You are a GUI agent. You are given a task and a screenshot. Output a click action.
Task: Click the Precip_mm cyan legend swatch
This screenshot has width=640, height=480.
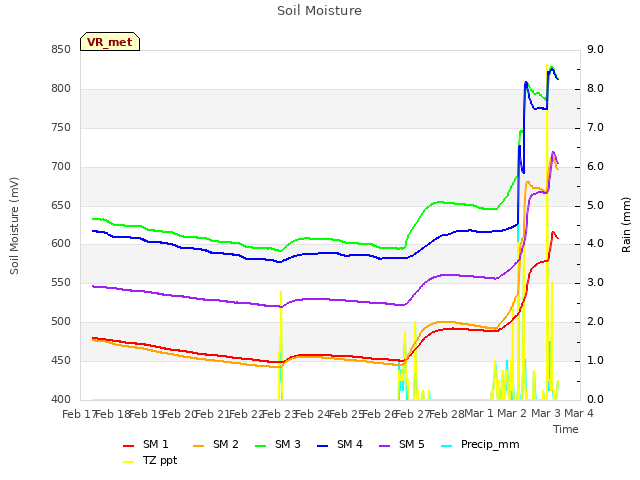pyautogui.click(x=447, y=446)
